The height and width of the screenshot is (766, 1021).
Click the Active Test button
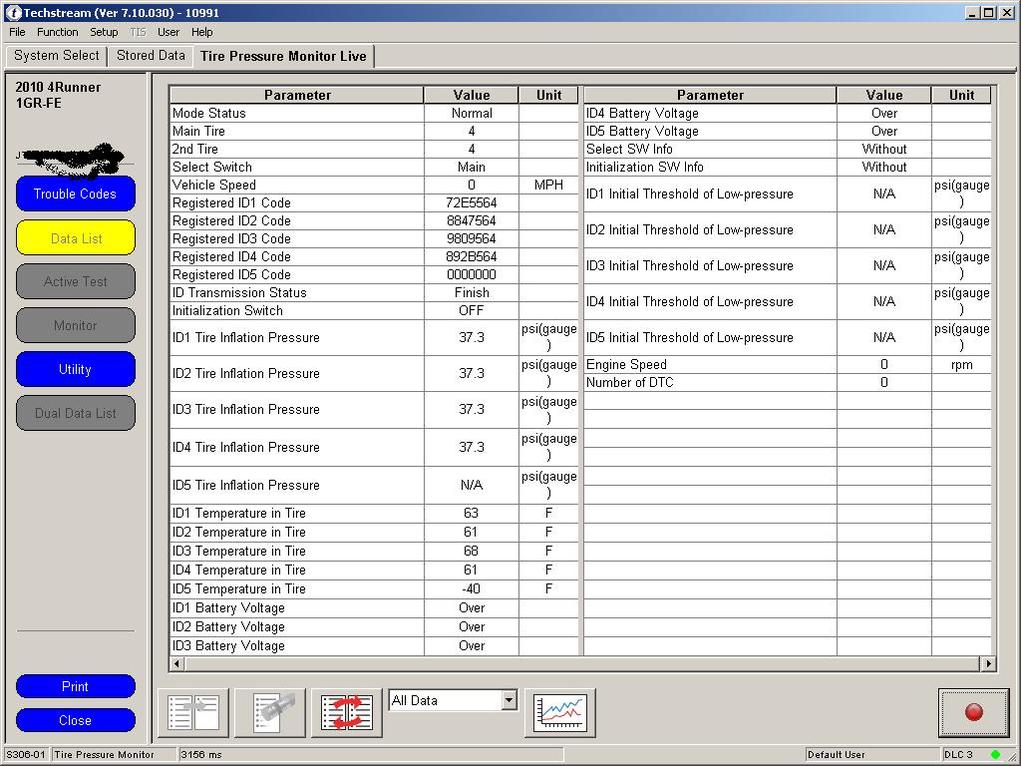coord(76,281)
